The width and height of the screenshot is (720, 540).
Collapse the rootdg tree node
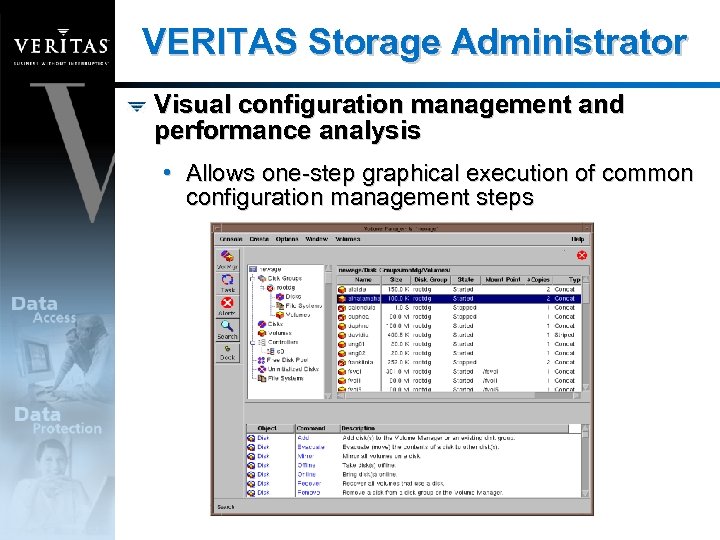pos(262,287)
